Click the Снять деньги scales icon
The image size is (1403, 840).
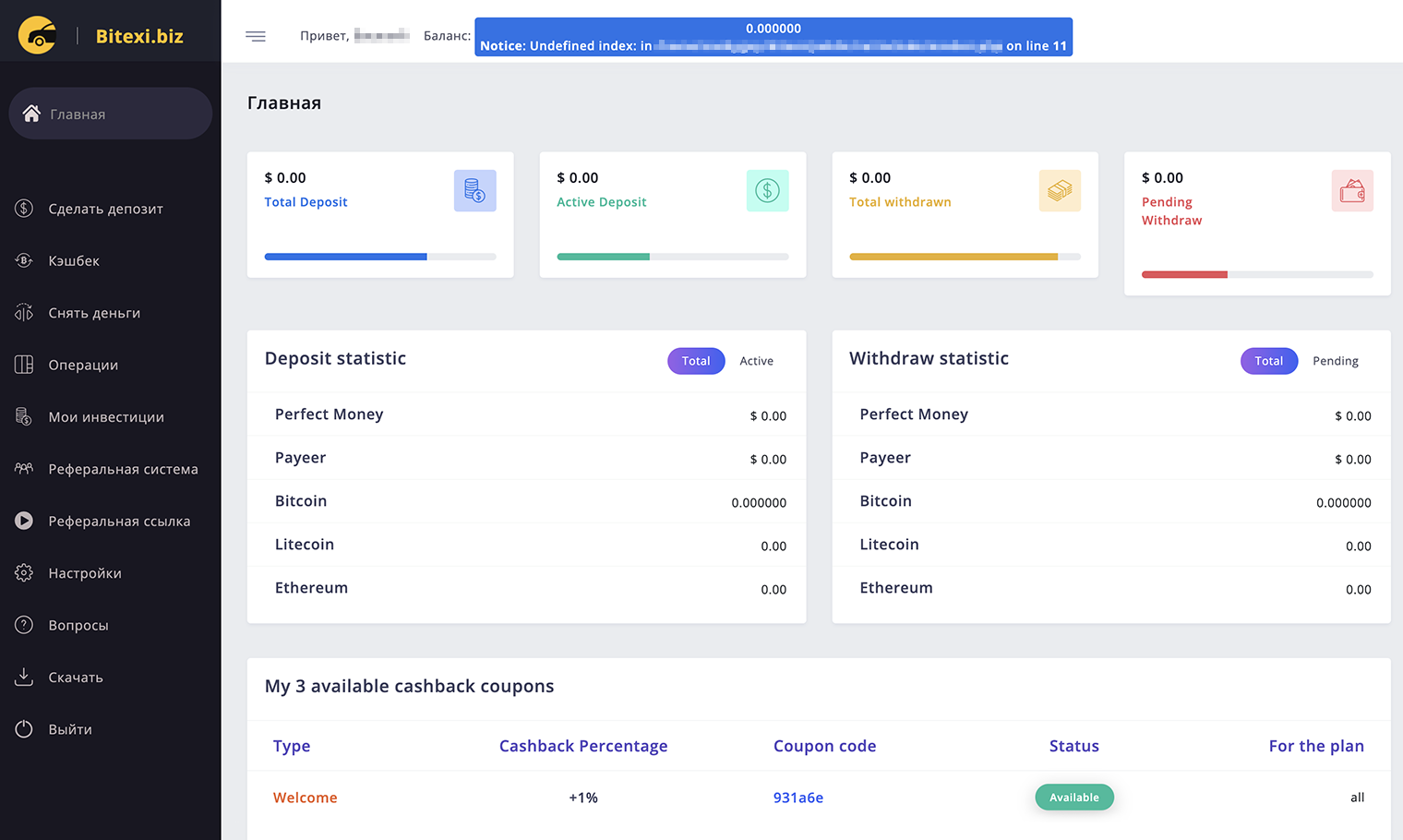click(24, 313)
